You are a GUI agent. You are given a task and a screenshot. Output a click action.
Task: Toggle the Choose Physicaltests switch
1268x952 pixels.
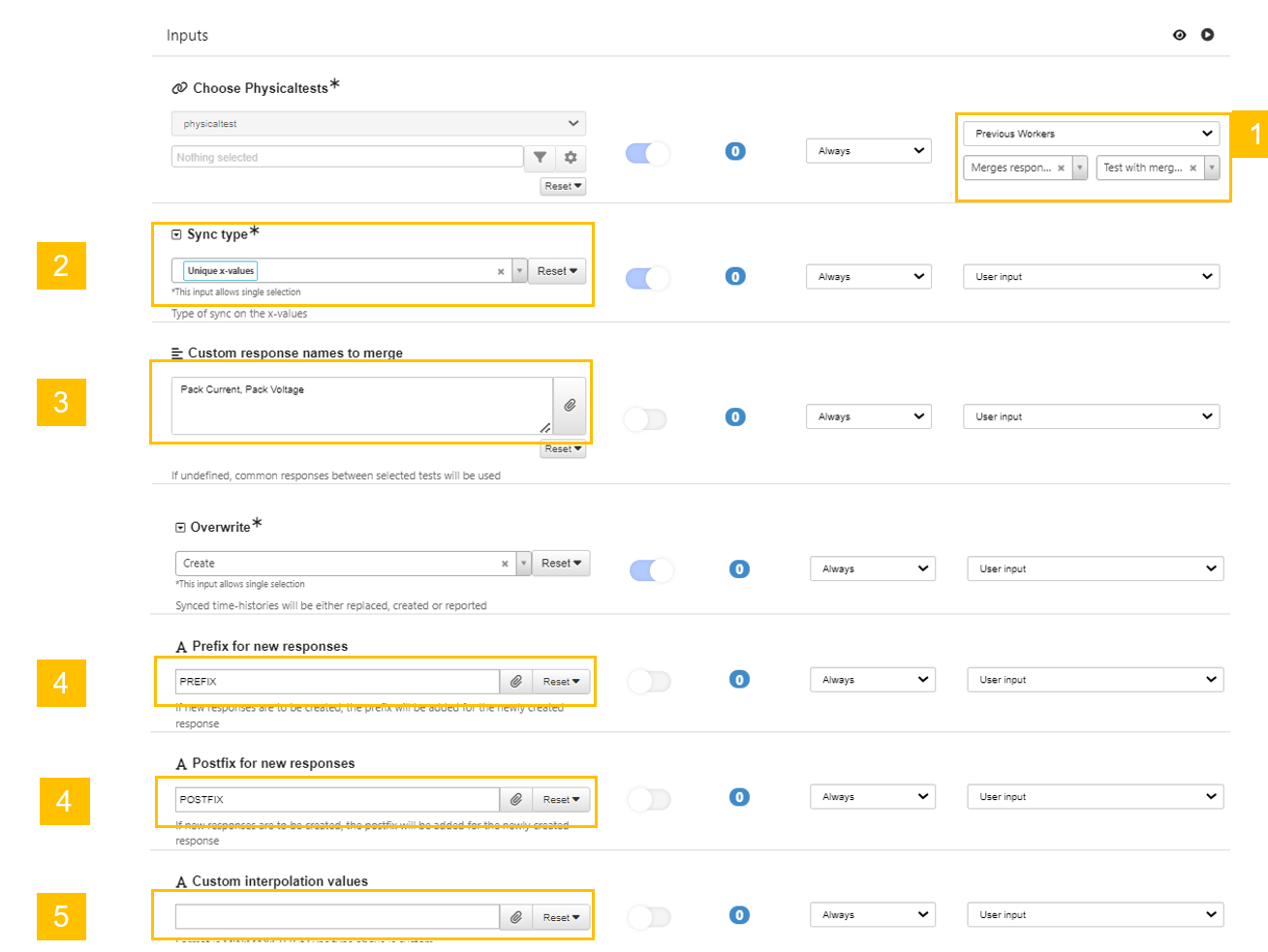(x=647, y=153)
